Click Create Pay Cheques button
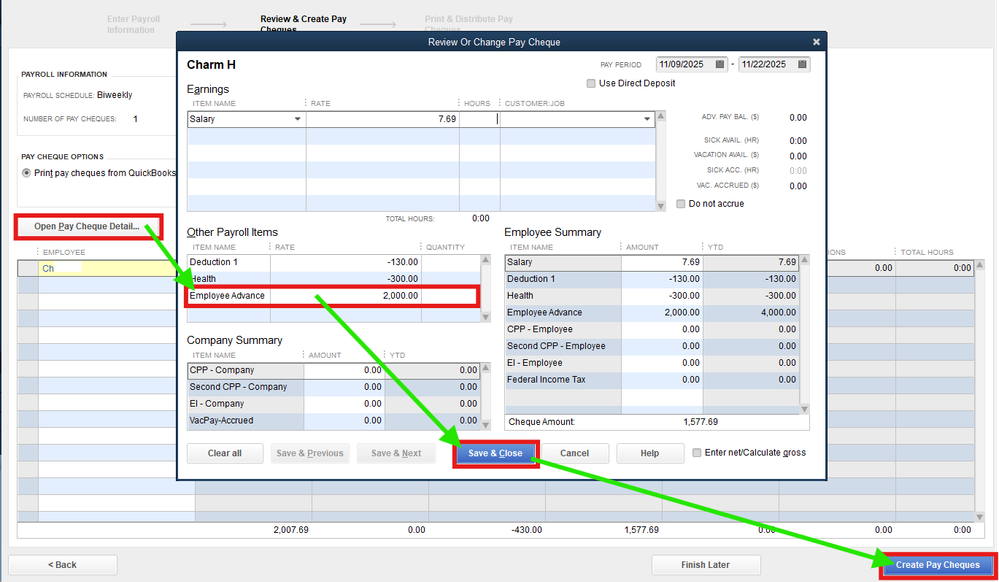This screenshot has width=999, height=582. tap(937, 565)
